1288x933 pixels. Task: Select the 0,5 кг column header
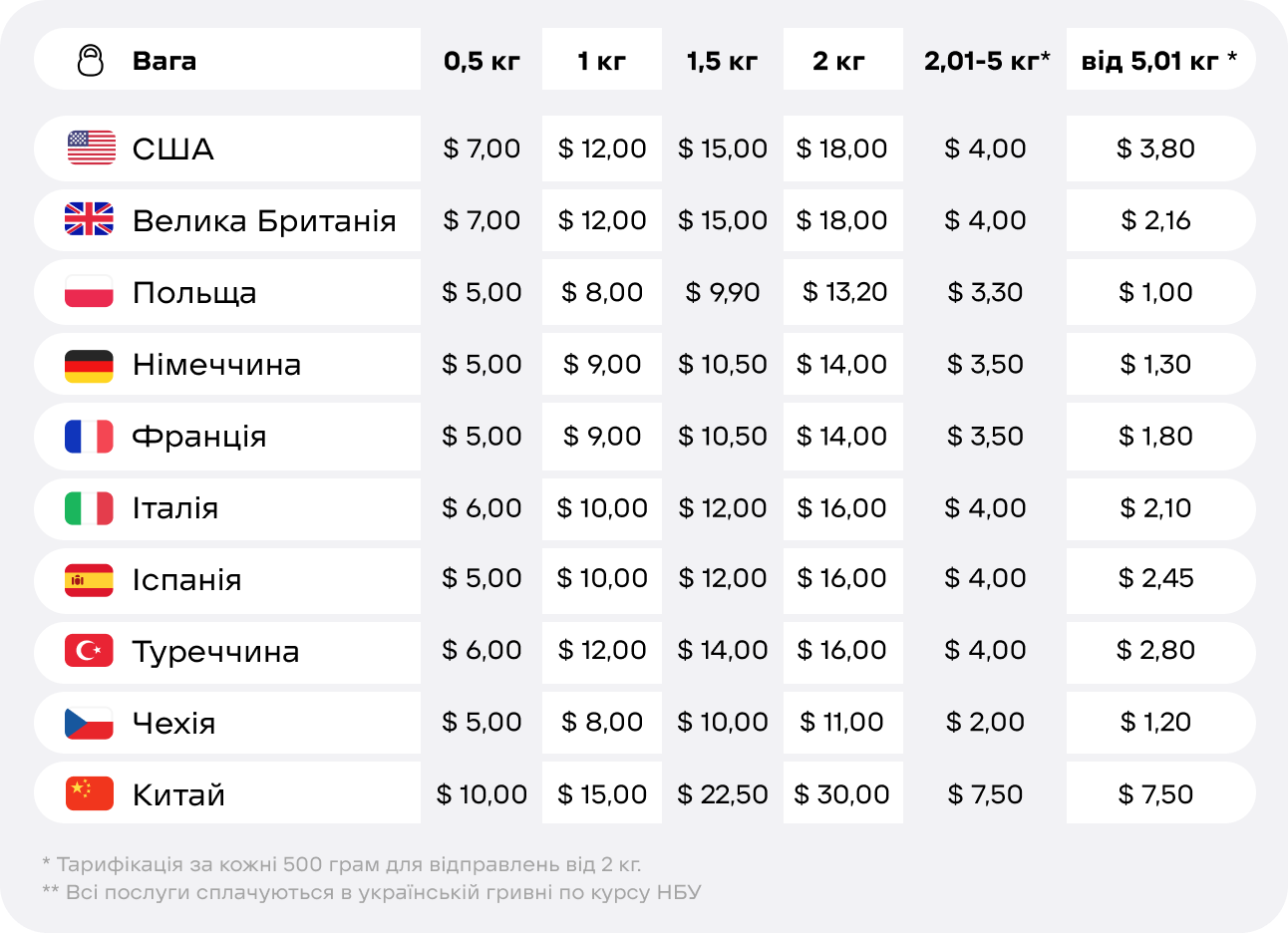(482, 61)
